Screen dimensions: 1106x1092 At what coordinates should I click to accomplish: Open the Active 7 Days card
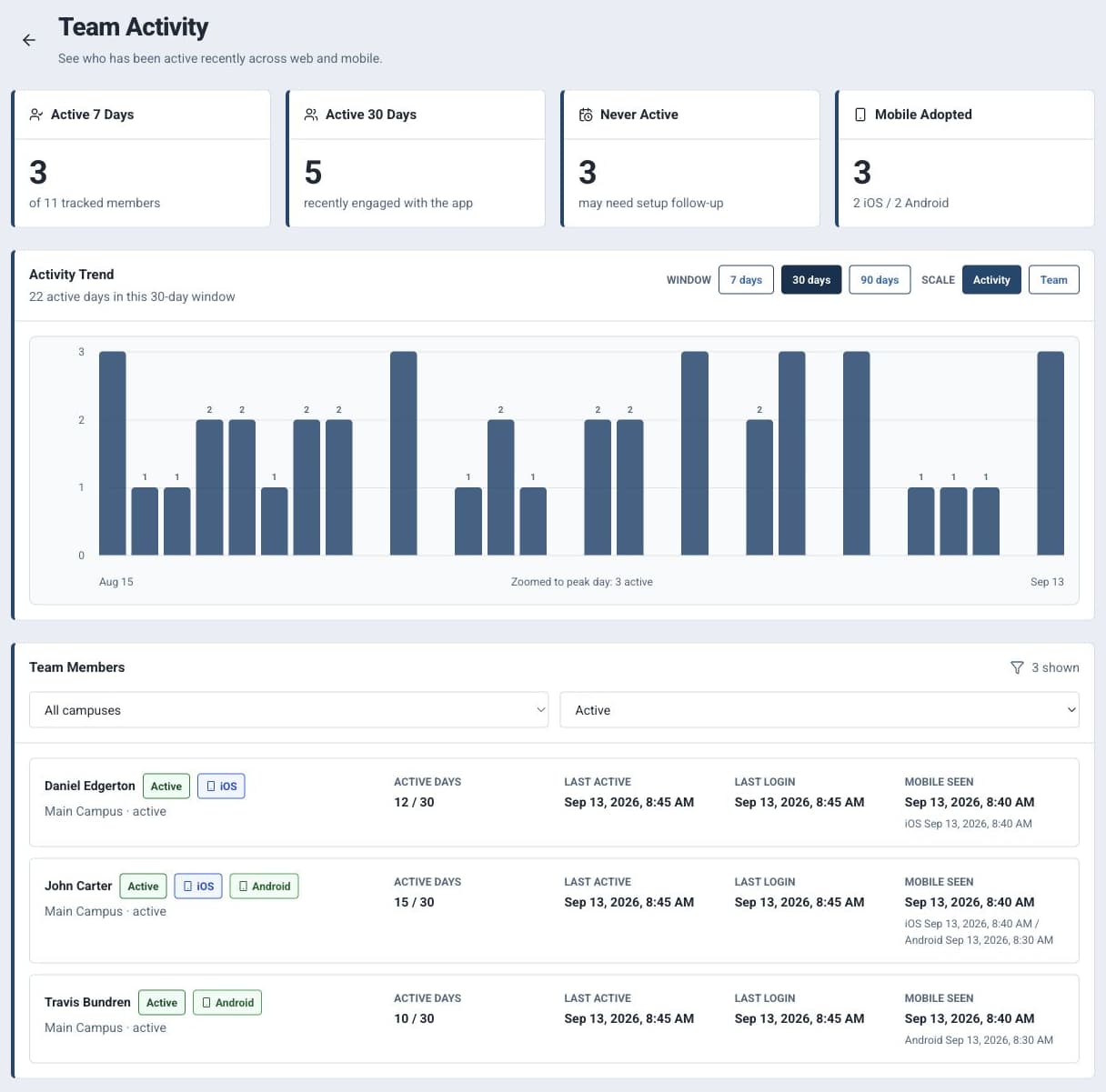(141, 158)
